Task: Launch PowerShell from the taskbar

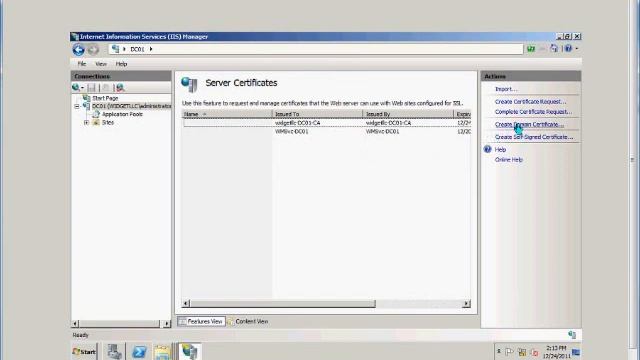Action: pos(139,351)
